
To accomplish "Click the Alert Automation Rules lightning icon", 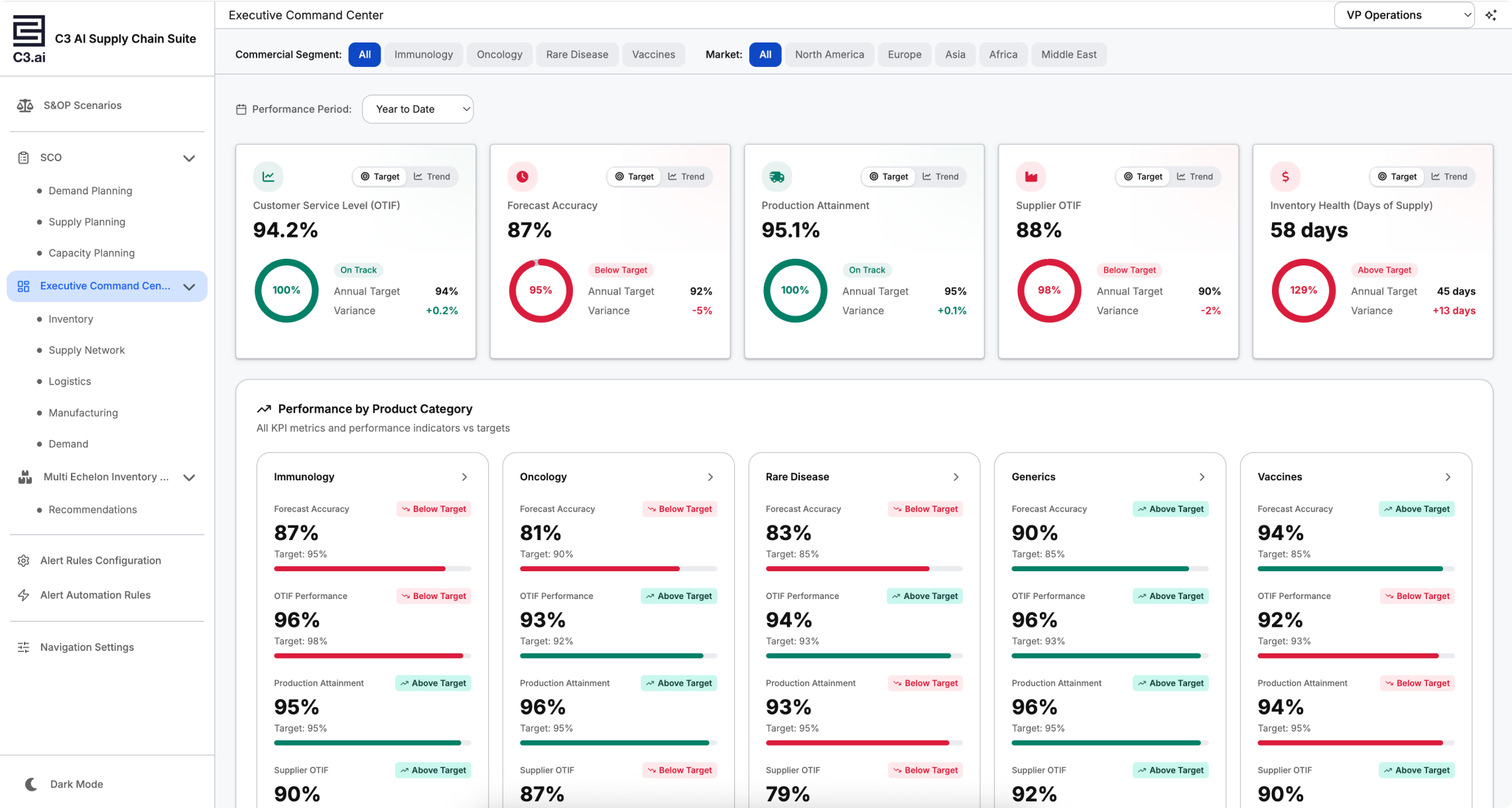I will click(24, 595).
